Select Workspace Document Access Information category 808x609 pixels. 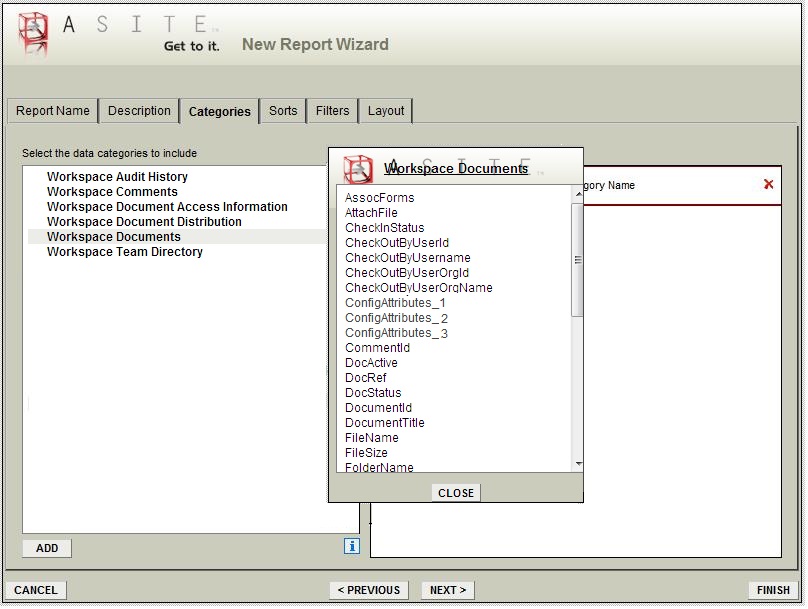[x=167, y=207]
